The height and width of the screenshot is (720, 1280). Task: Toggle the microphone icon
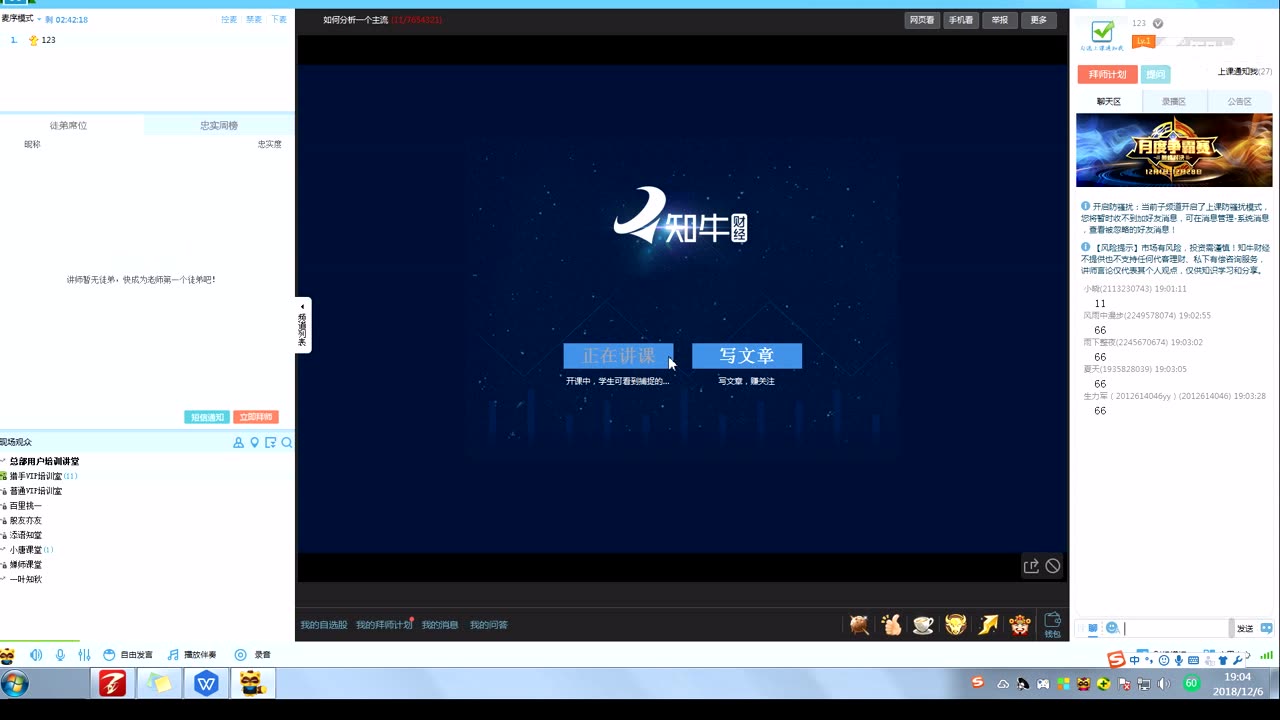point(60,655)
